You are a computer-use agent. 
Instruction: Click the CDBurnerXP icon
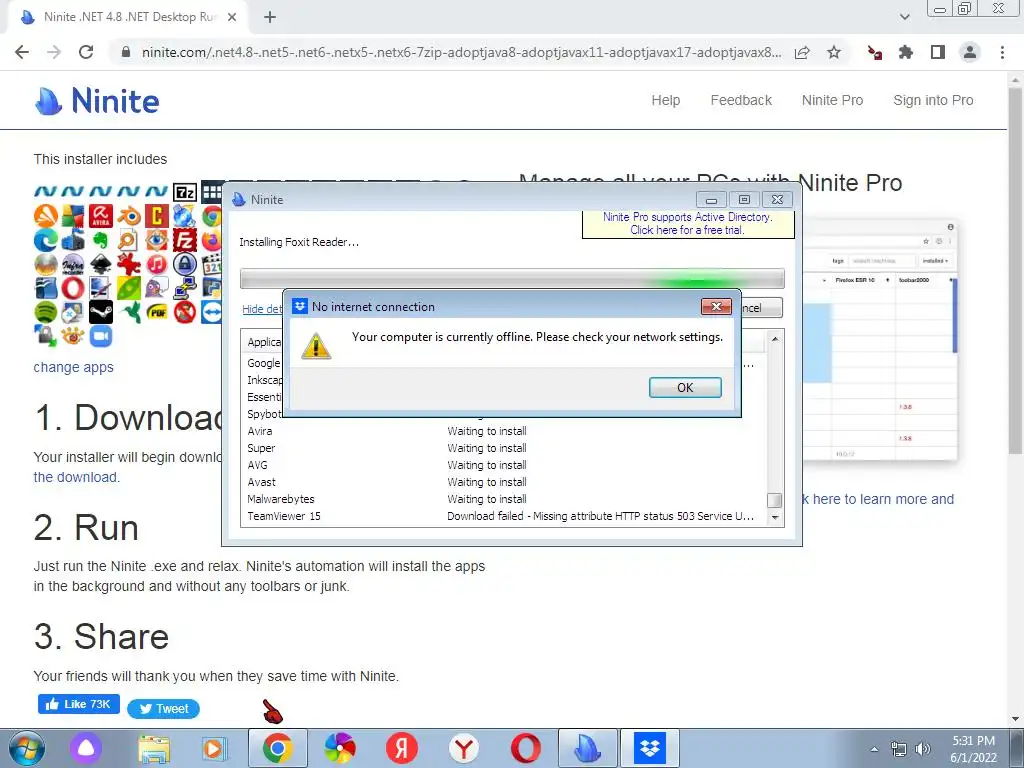point(185,216)
